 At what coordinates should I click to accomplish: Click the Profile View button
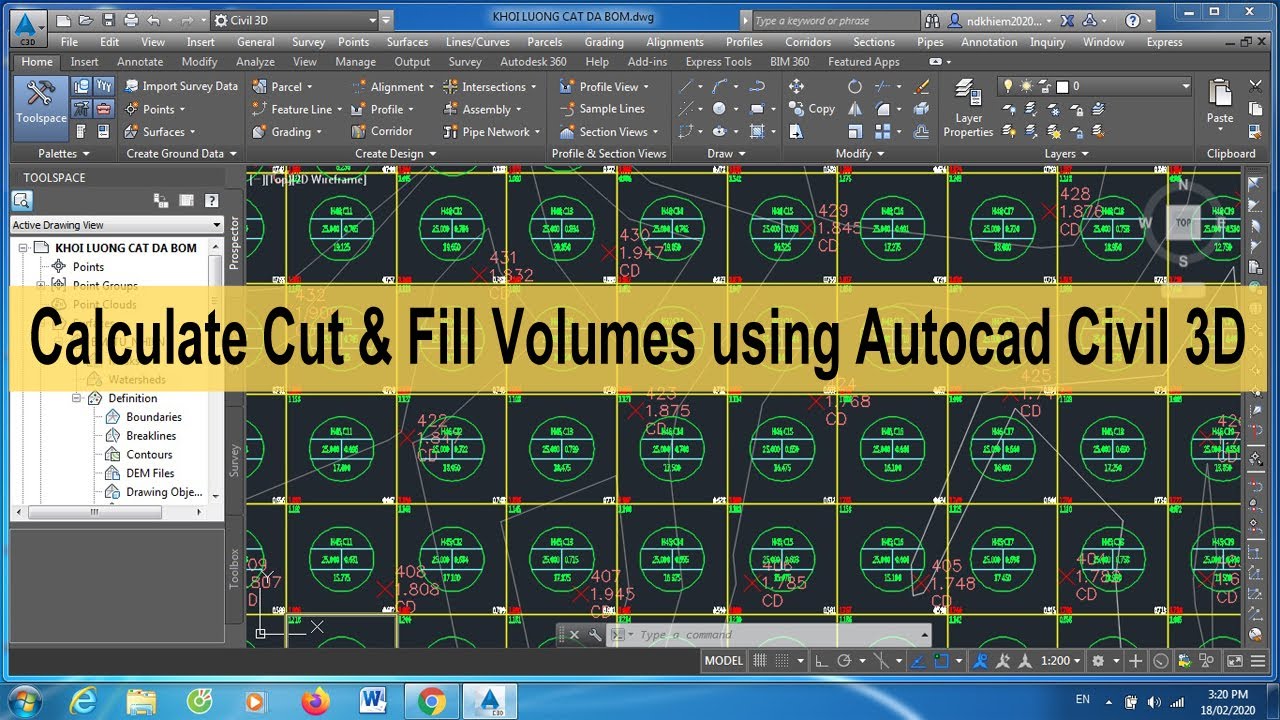(604, 87)
